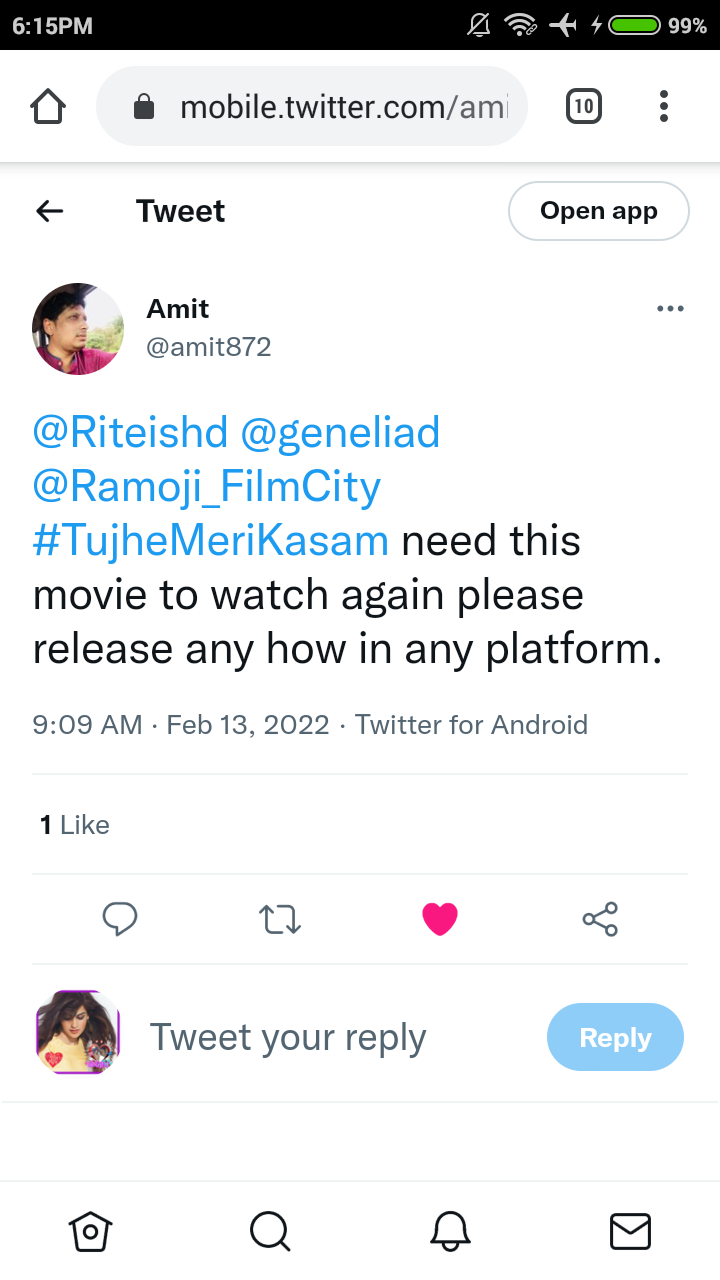Open the @Riteishd mention link
720x1280 pixels.
point(130,433)
